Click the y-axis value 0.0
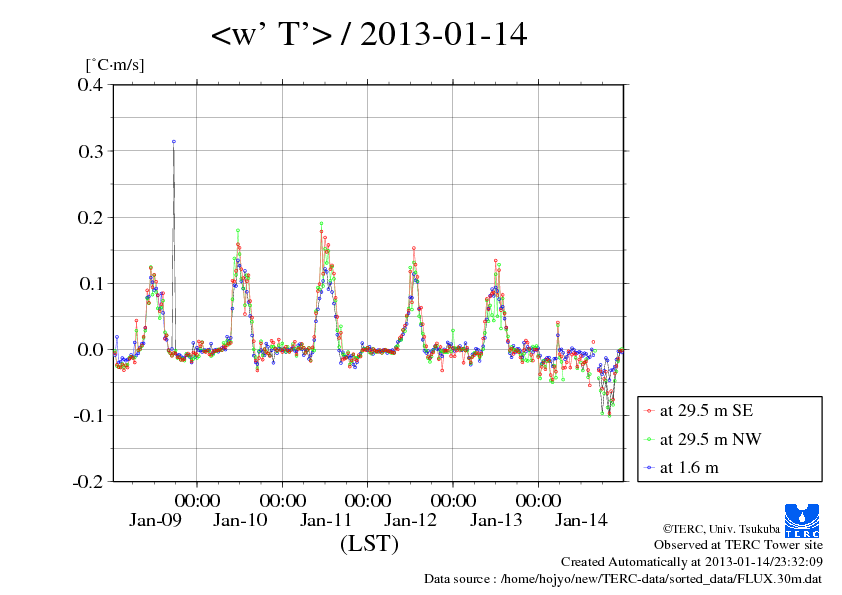 [x=90, y=350]
